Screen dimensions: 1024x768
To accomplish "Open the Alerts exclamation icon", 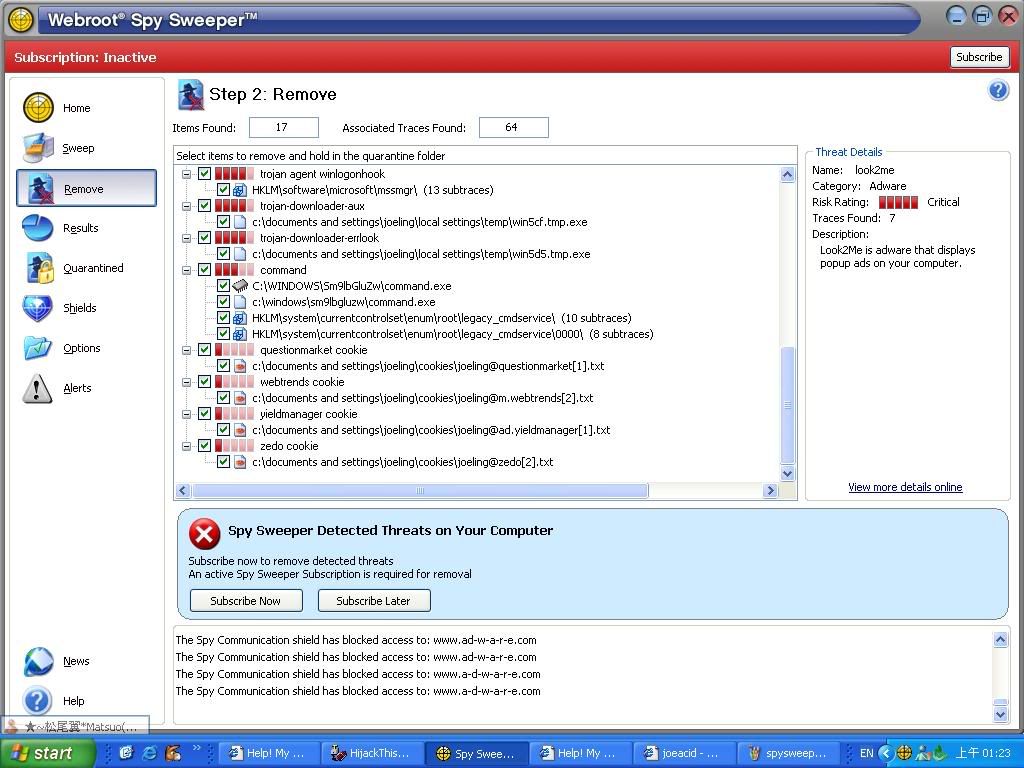I will [37, 388].
